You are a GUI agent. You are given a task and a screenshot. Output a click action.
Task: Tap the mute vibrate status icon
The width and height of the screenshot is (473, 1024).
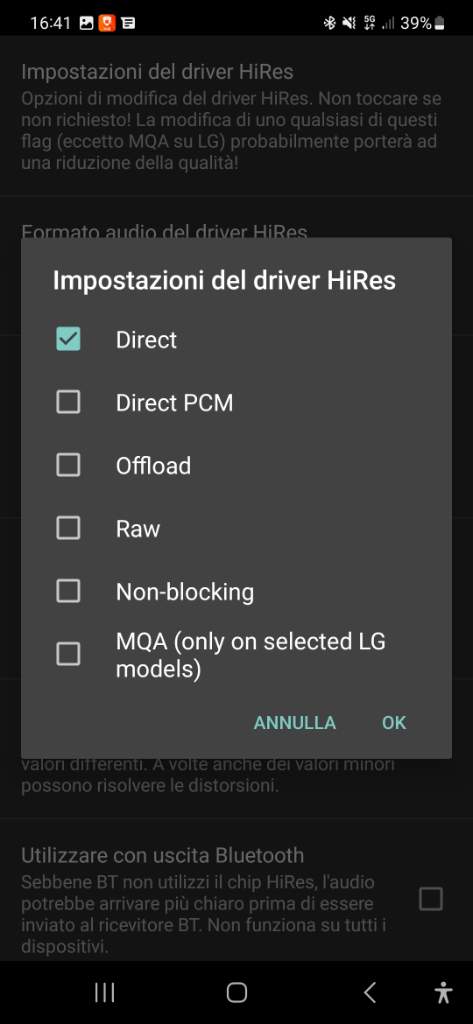point(350,24)
